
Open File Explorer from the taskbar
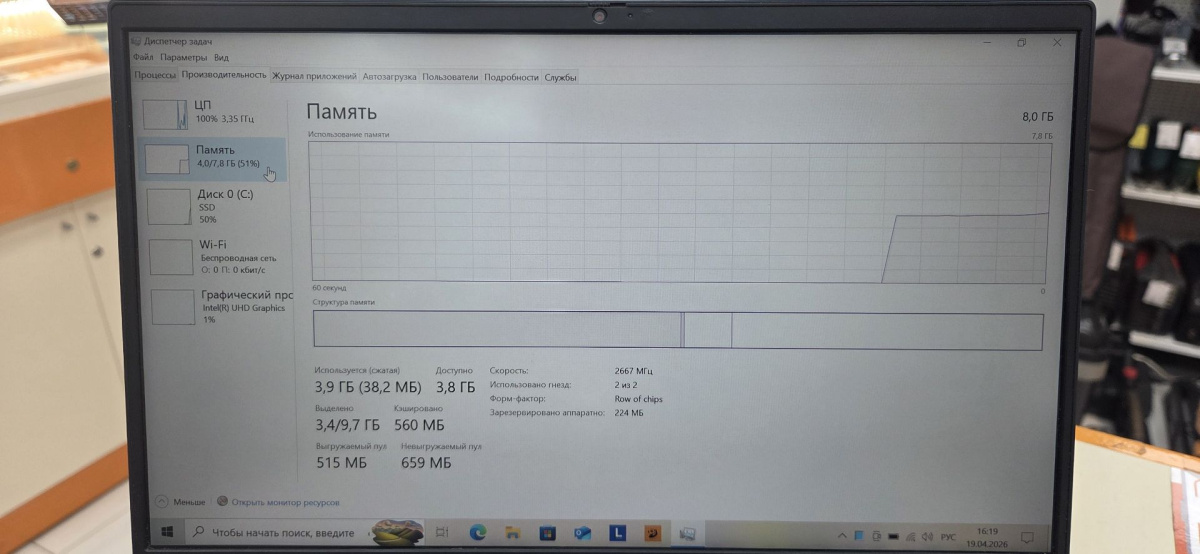512,533
